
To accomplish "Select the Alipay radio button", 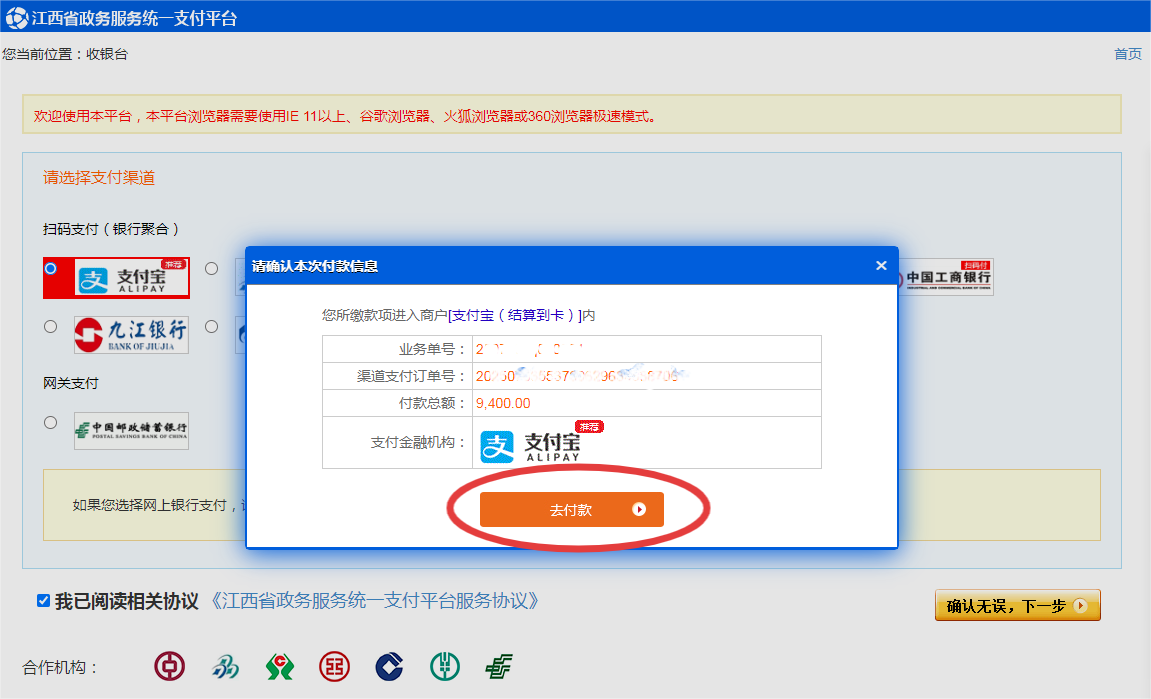I will pos(51,268).
